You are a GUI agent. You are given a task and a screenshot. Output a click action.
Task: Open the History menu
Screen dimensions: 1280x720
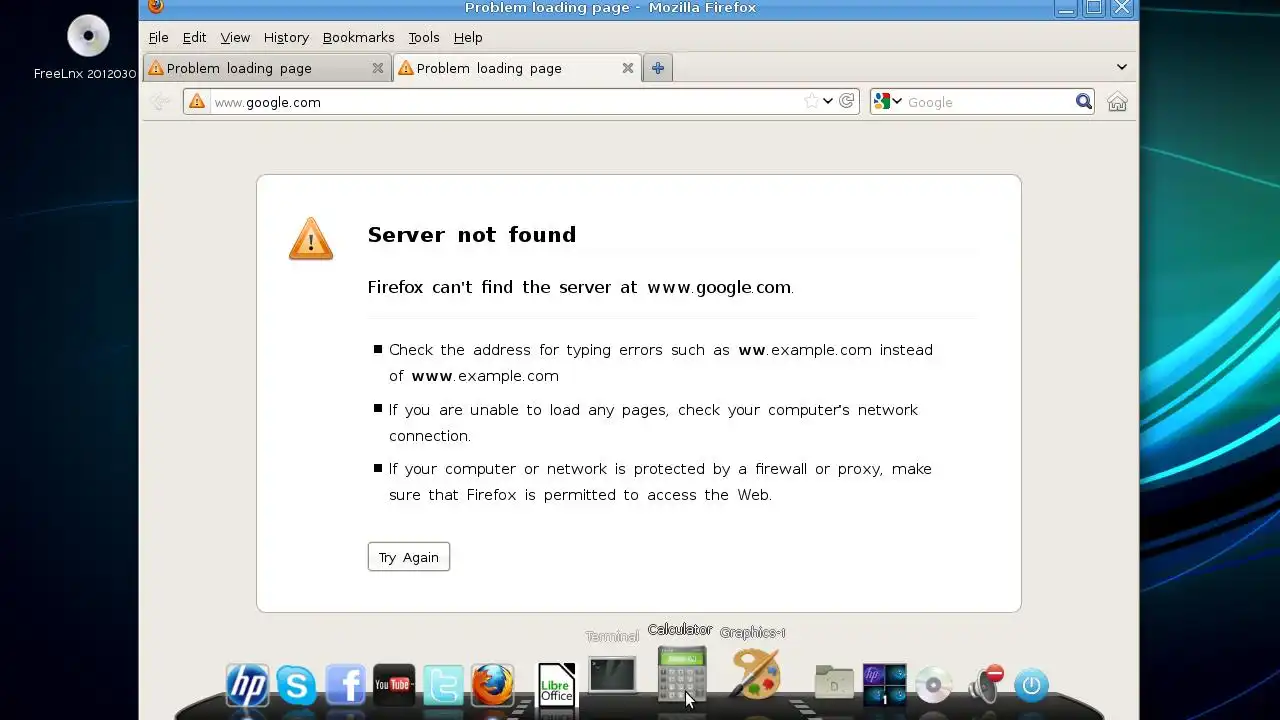286,37
